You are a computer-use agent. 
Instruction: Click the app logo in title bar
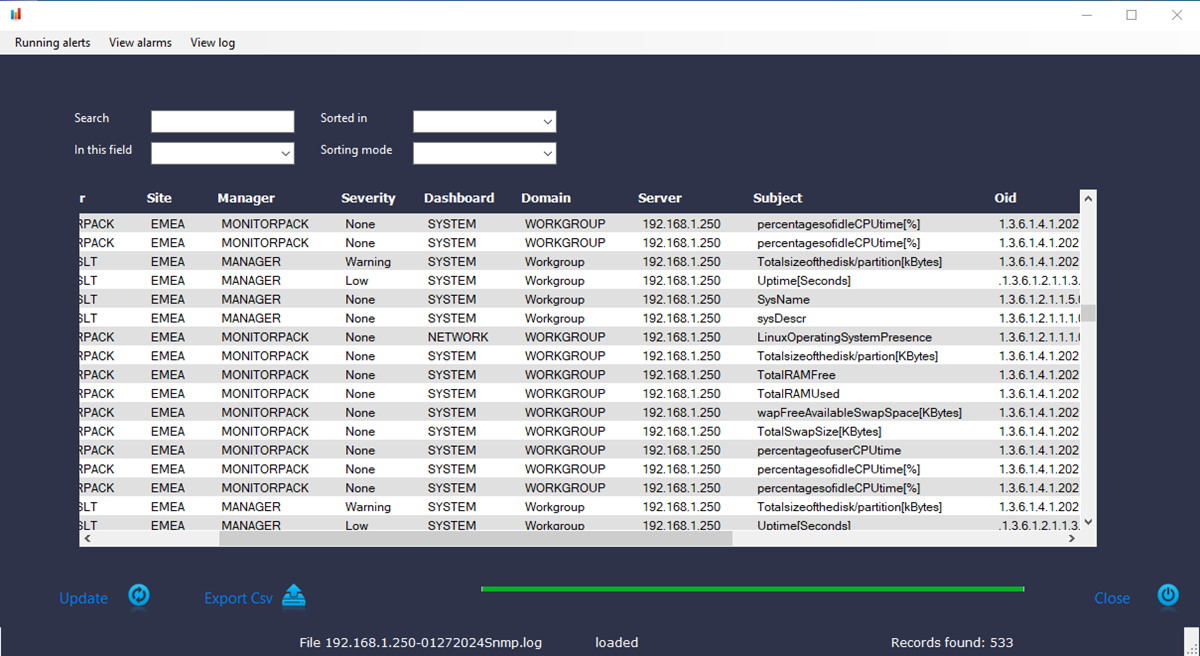click(x=15, y=14)
